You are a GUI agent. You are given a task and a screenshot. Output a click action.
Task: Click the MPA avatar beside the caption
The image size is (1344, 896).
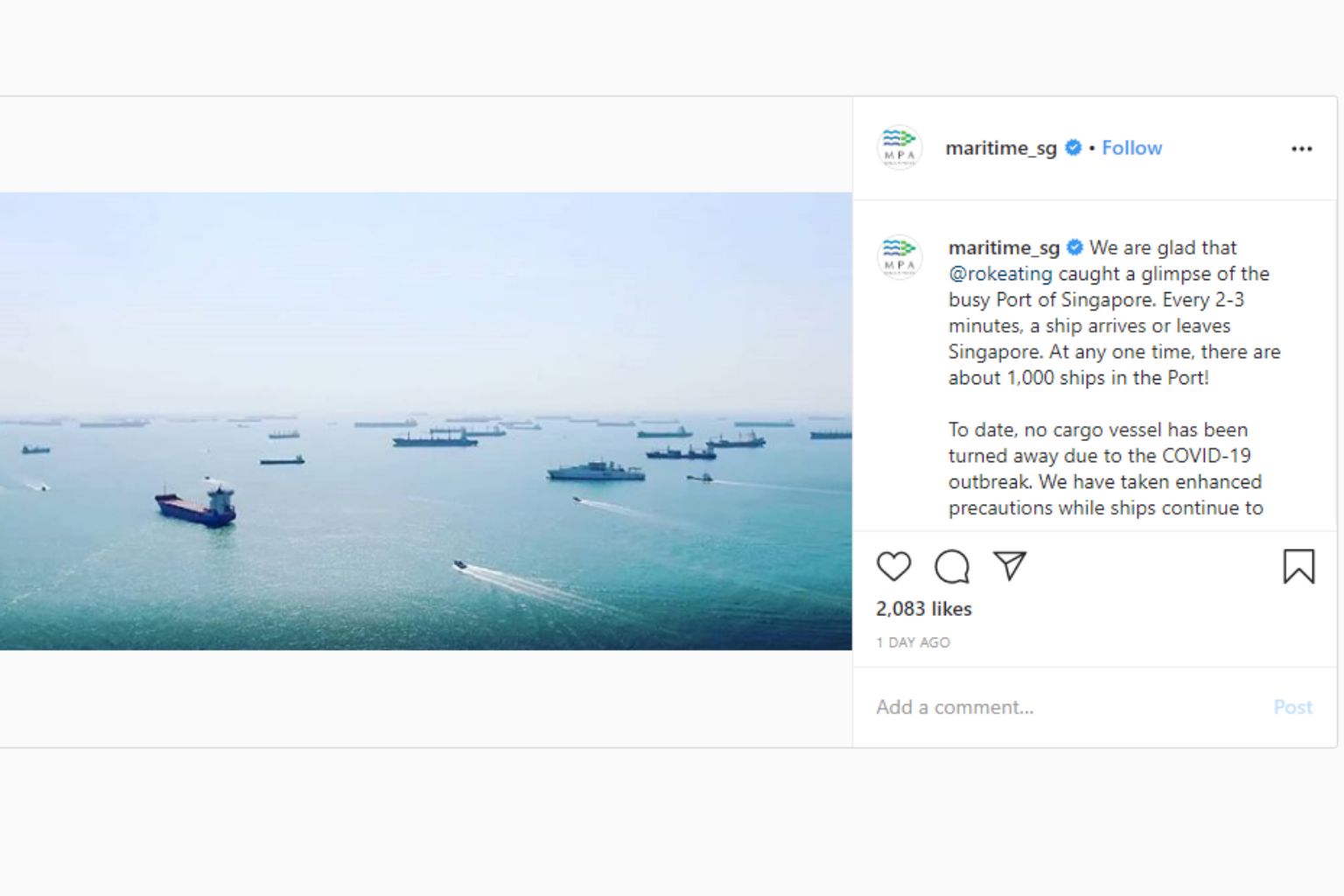point(899,257)
